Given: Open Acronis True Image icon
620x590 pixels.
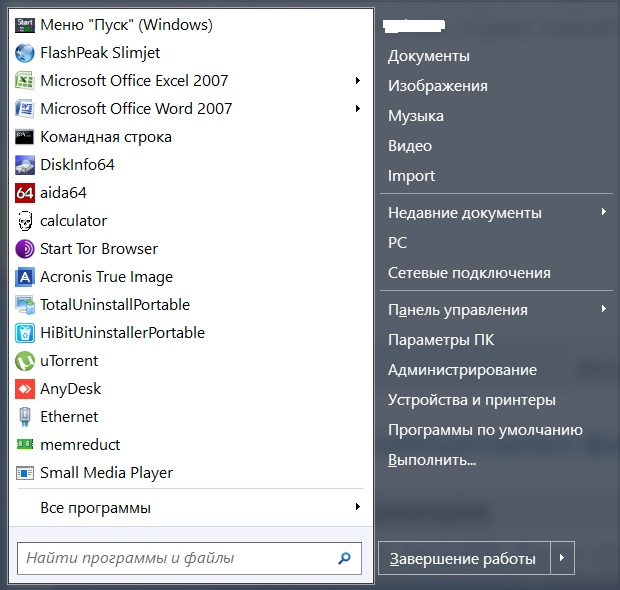Looking at the screenshot, I should 25,277.
